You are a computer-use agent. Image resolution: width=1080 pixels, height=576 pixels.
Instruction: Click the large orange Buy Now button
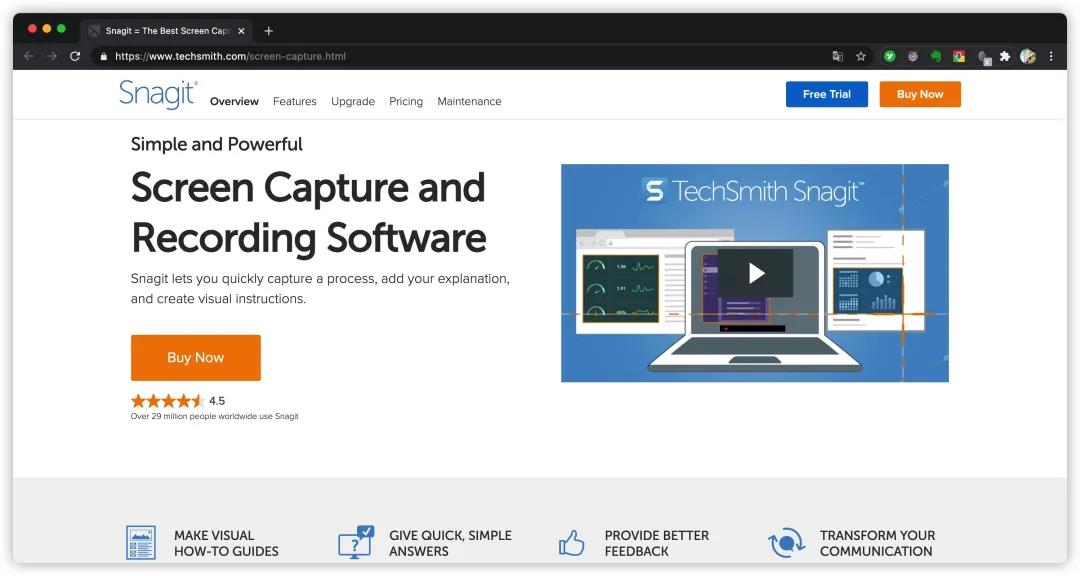[x=196, y=358]
